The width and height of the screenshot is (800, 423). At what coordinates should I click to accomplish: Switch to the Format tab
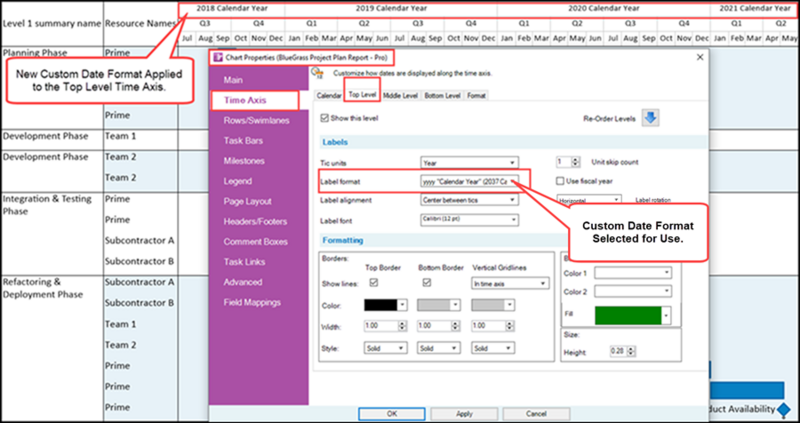[x=476, y=95]
